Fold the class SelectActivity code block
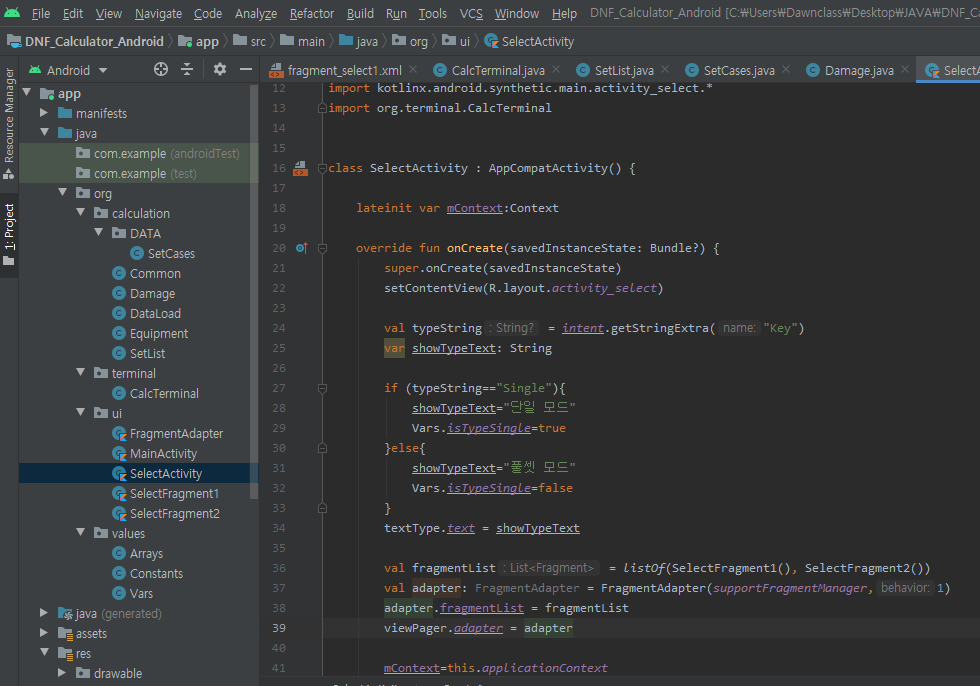980x686 pixels. pos(322,168)
